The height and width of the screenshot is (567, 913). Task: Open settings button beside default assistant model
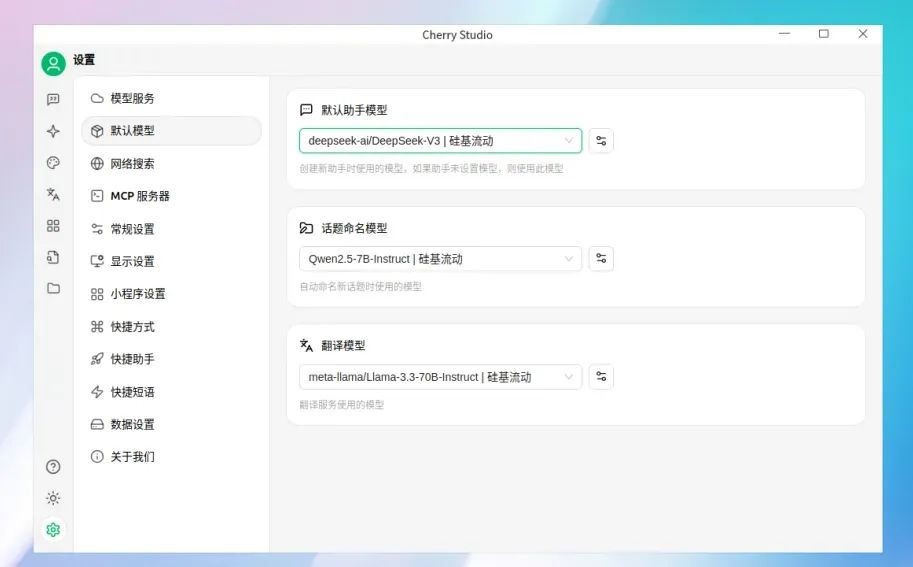pos(601,141)
